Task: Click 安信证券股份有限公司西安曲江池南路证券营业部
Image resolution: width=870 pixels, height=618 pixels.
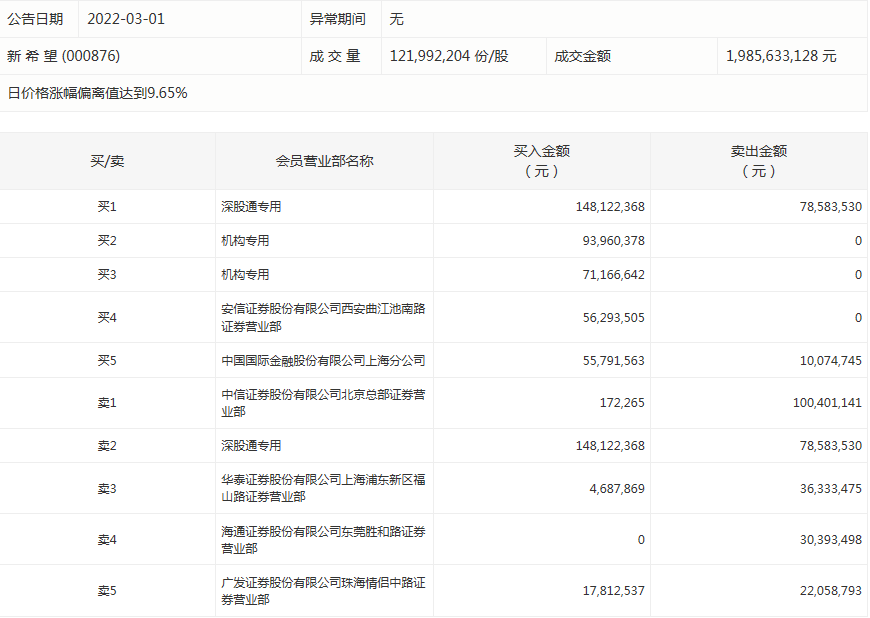Action: pyautogui.click(x=323, y=318)
